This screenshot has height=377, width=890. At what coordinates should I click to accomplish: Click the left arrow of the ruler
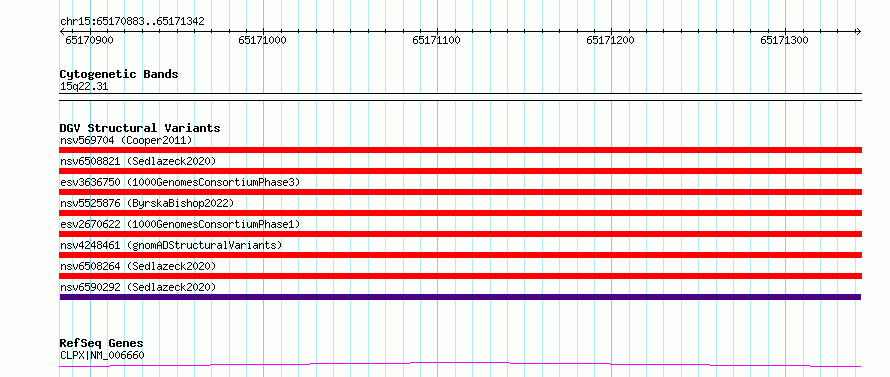click(62, 31)
